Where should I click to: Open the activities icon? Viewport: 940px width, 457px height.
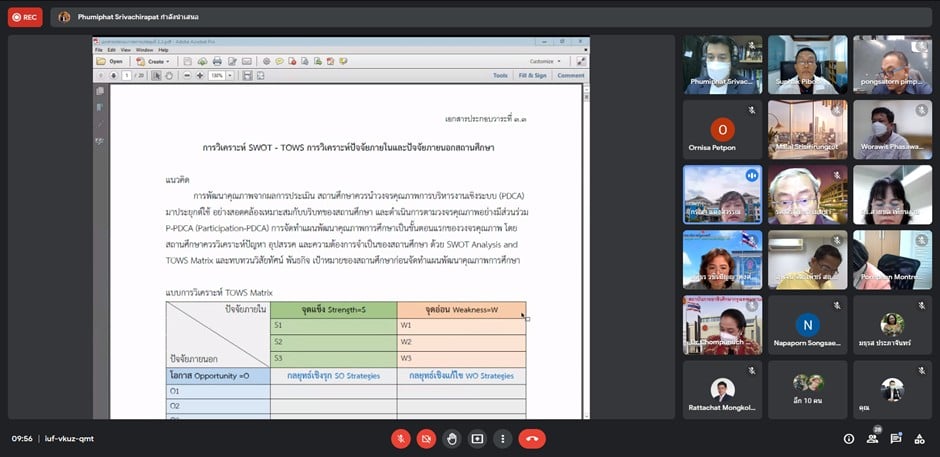tap(920, 438)
